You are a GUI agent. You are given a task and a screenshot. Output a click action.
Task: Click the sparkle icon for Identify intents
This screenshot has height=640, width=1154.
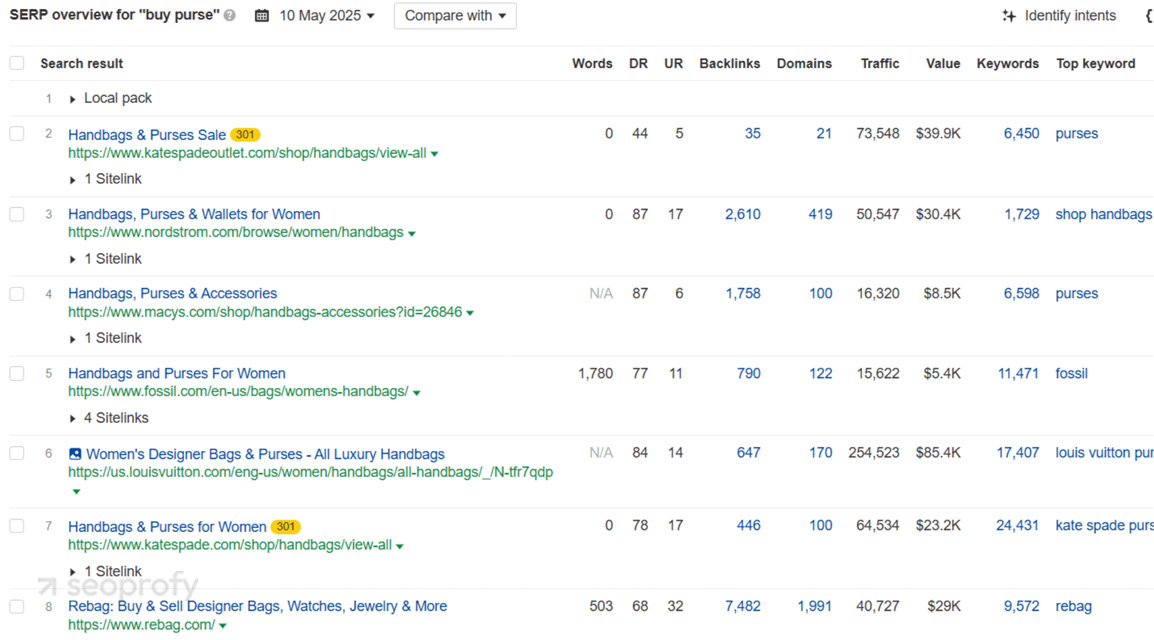tap(1009, 15)
